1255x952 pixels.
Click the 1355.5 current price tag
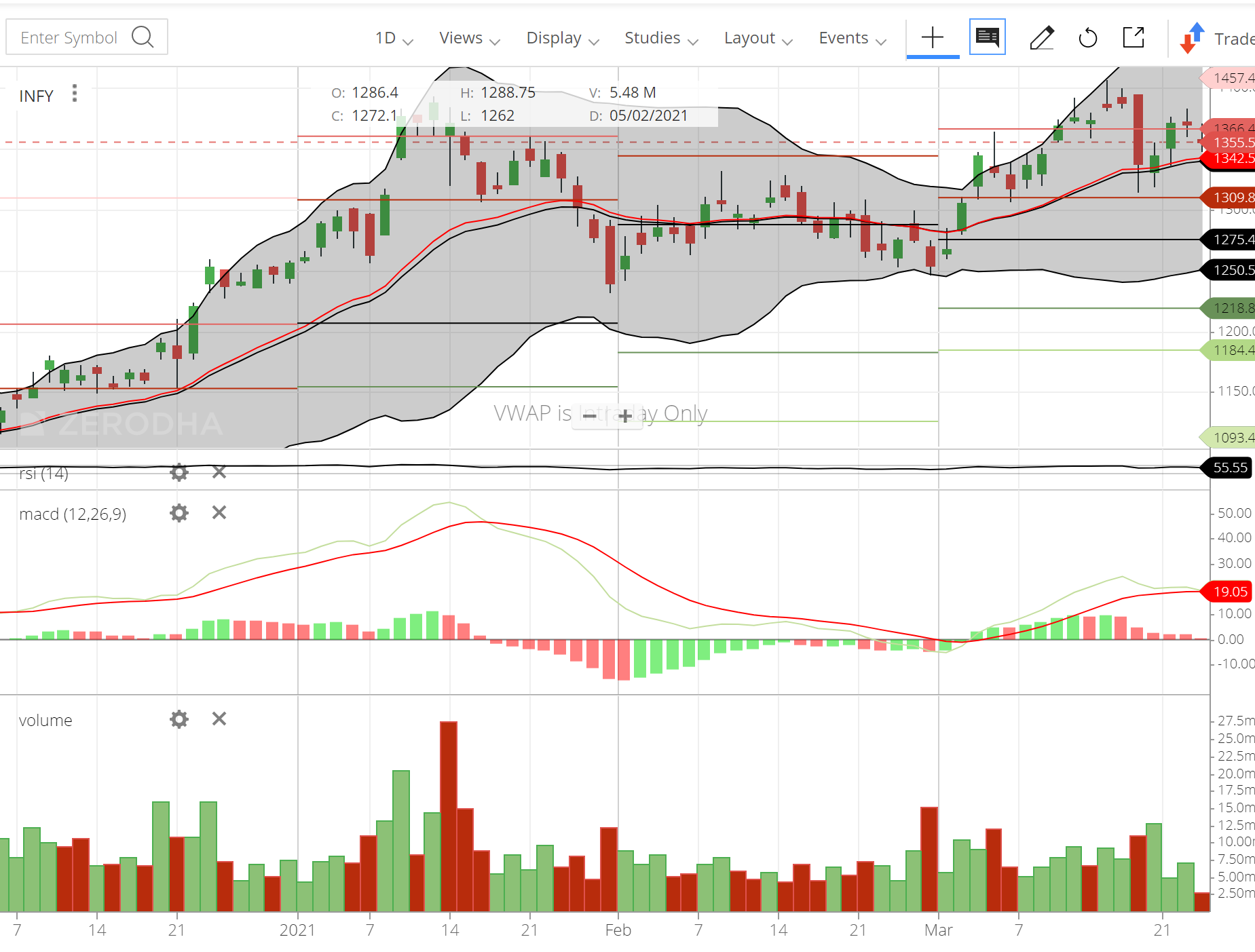pos(1229,142)
